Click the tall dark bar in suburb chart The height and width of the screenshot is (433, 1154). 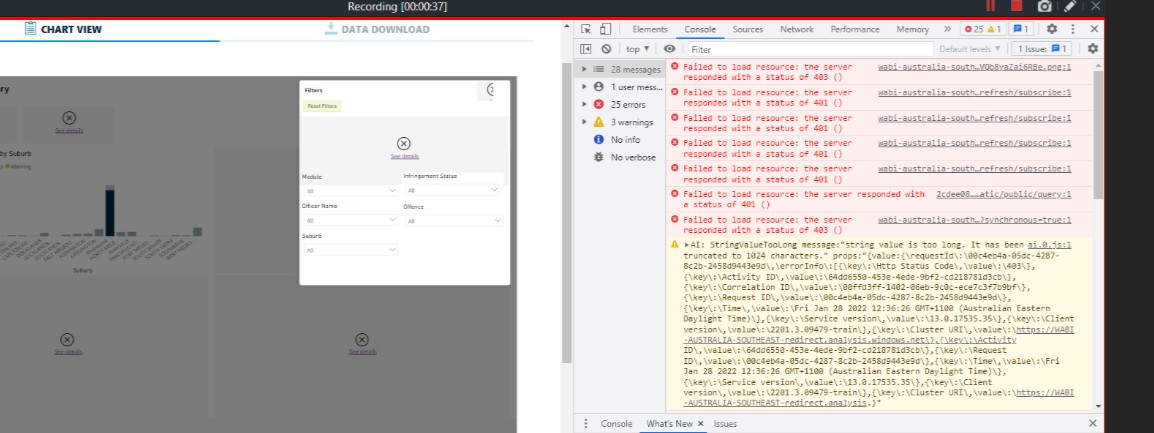(110, 212)
